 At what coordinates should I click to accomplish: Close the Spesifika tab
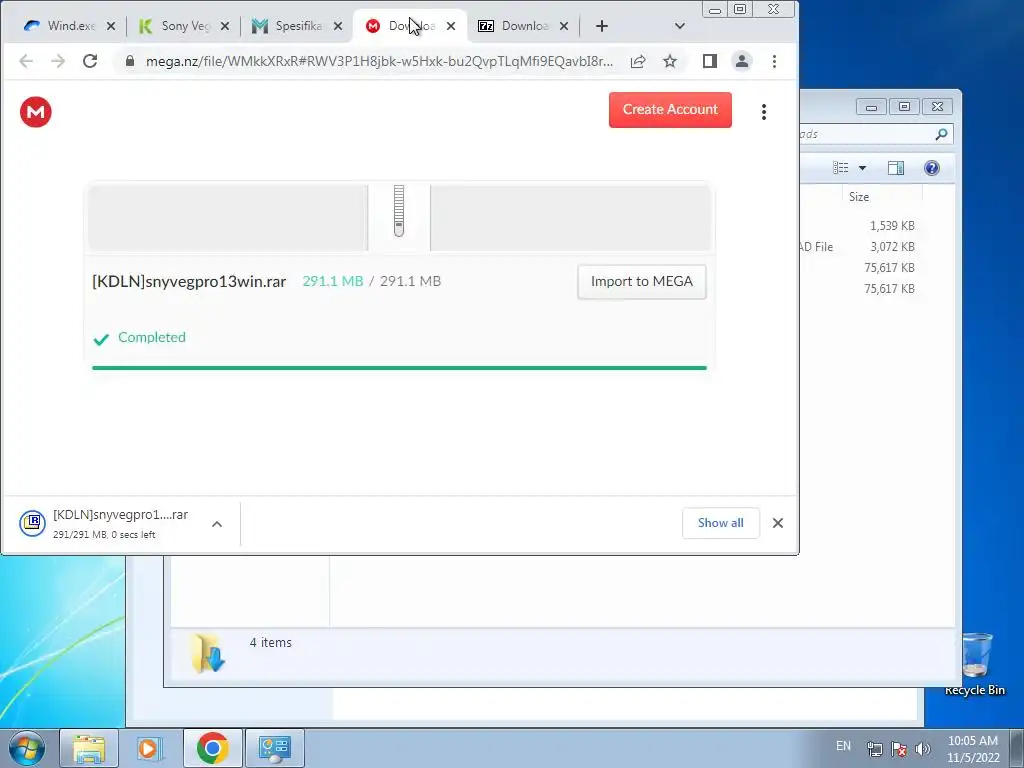click(338, 26)
